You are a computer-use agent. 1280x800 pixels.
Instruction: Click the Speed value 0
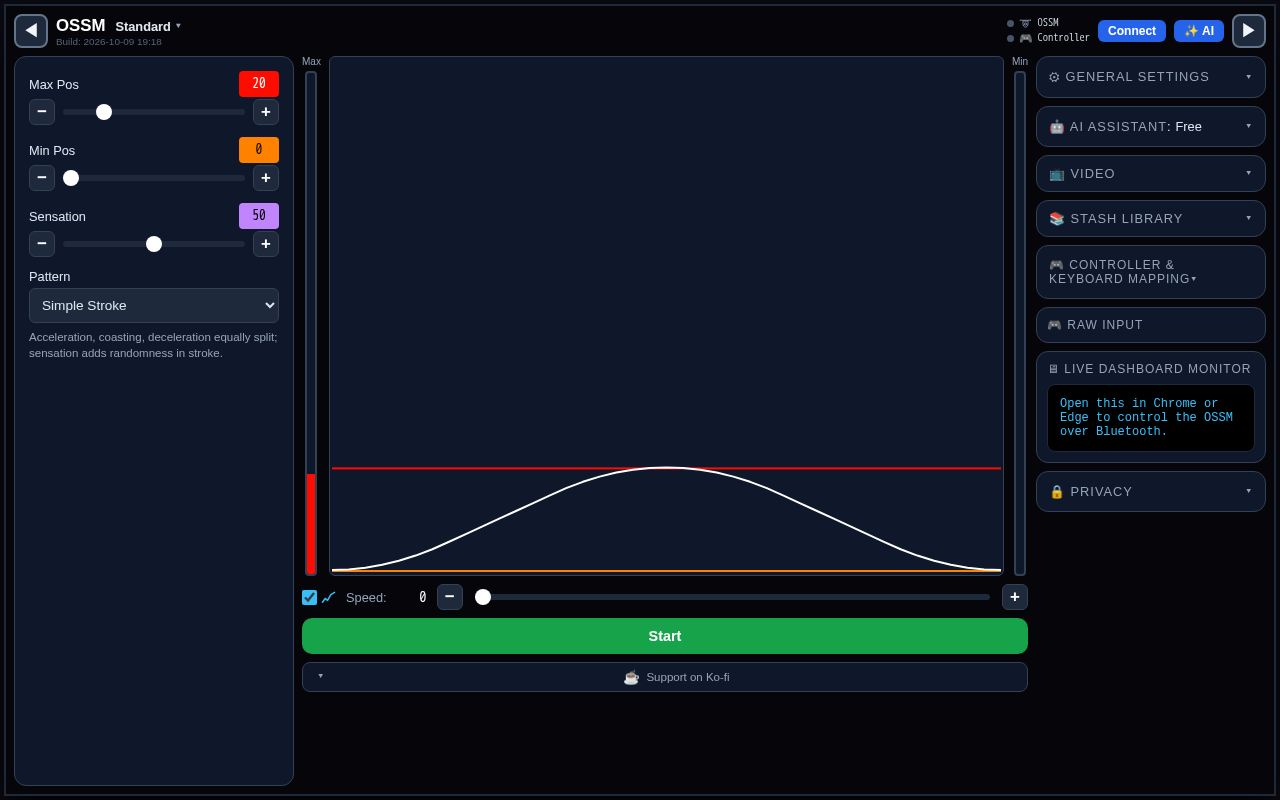click(422, 597)
